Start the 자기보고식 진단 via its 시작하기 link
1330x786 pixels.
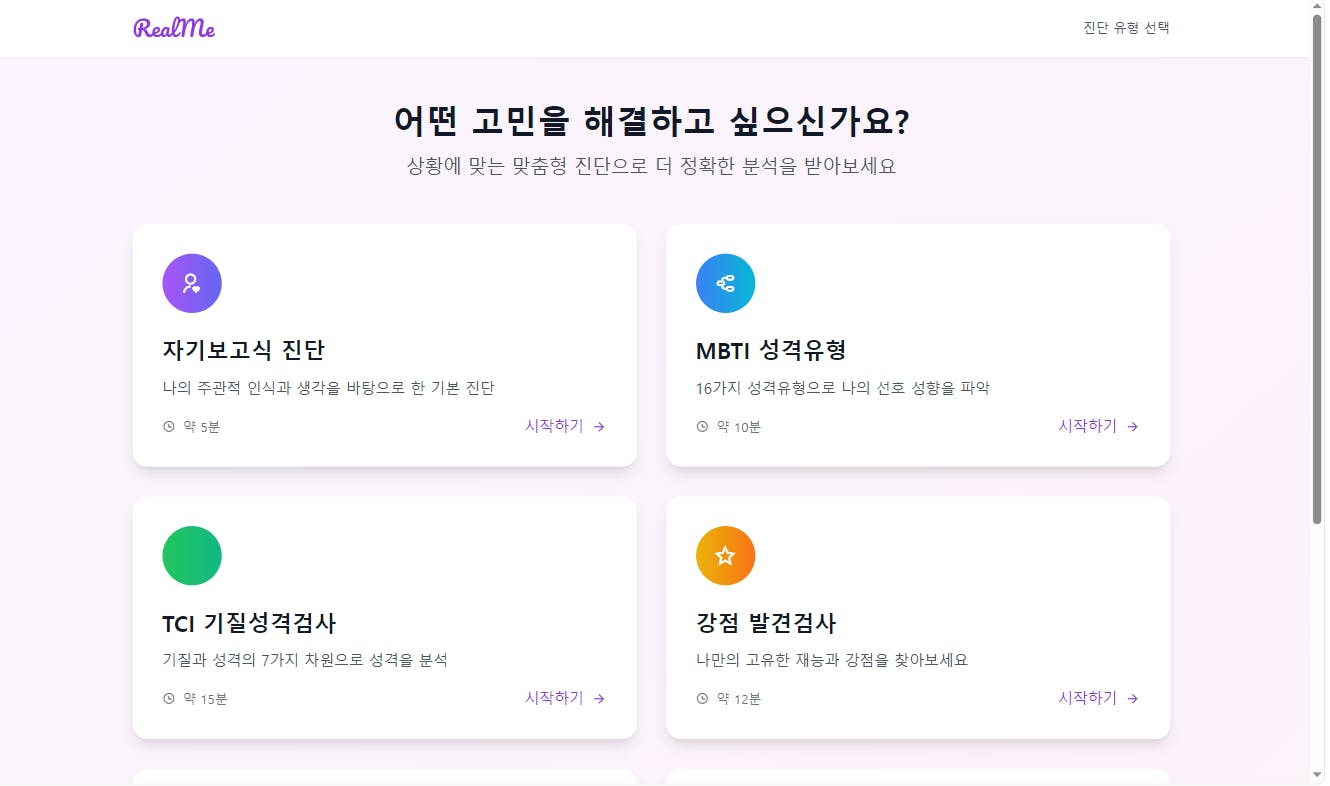pos(553,425)
